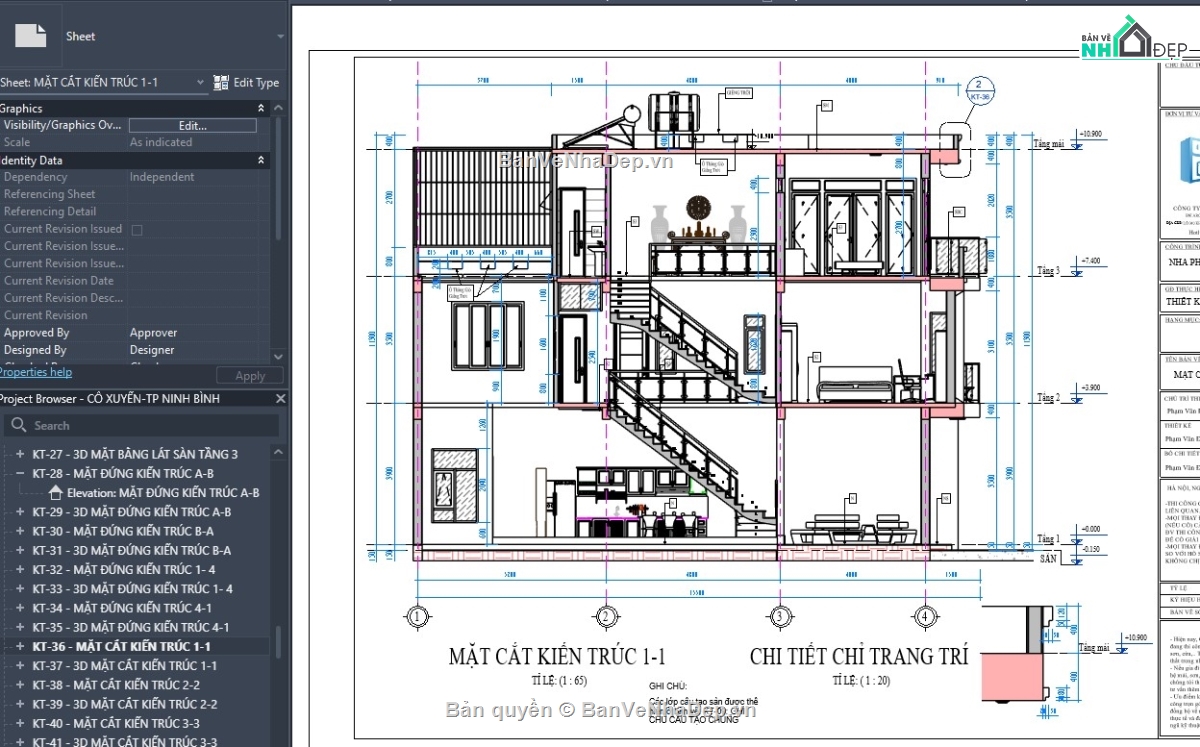
Task: Click the Sheet type thumbnail icon
Action: tap(30, 36)
